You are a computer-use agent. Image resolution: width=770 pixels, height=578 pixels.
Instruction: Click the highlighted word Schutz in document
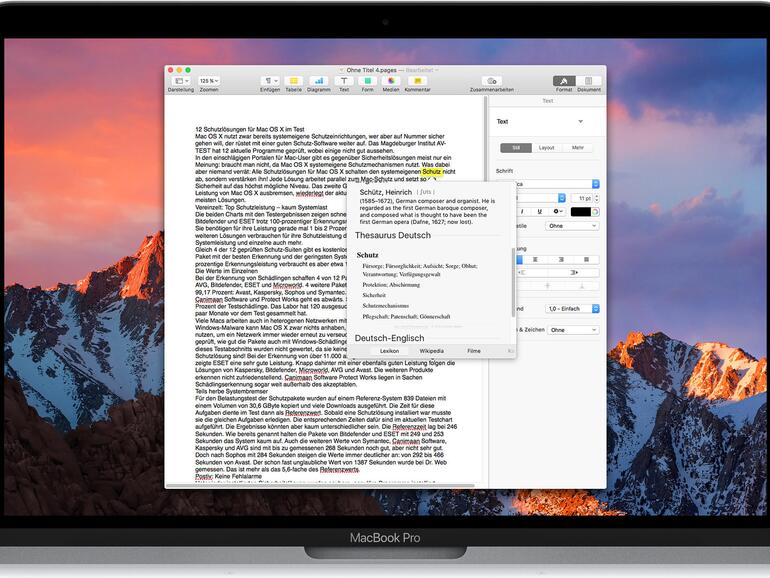pos(431,172)
